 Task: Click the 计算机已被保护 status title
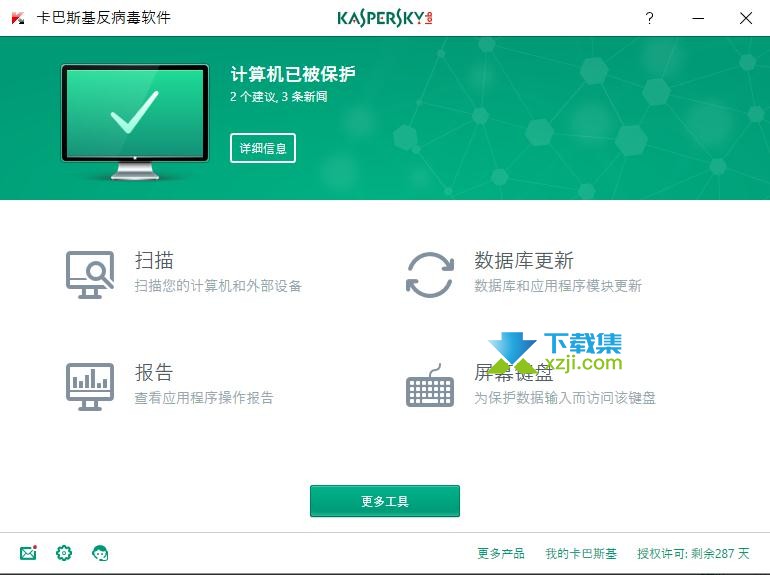tap(293, 74)
